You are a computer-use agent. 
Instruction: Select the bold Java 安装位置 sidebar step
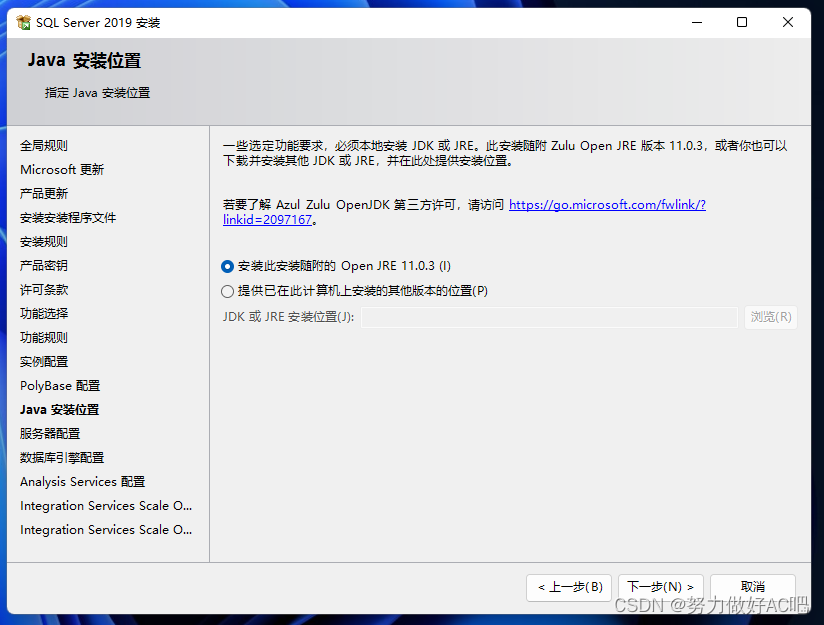point(59,409)
